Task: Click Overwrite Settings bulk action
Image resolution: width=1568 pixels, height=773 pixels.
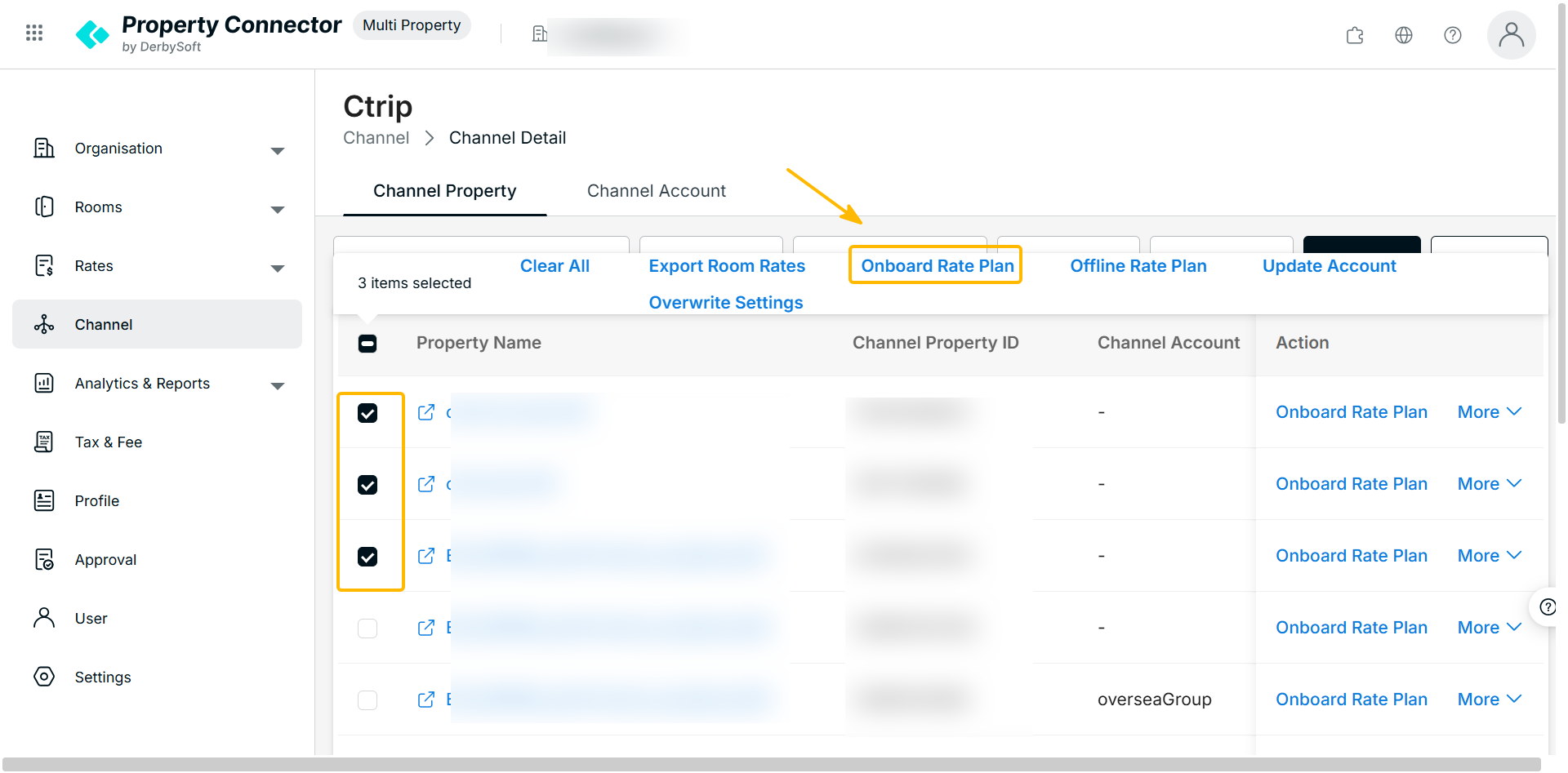Action: click(x=726, y=303)
